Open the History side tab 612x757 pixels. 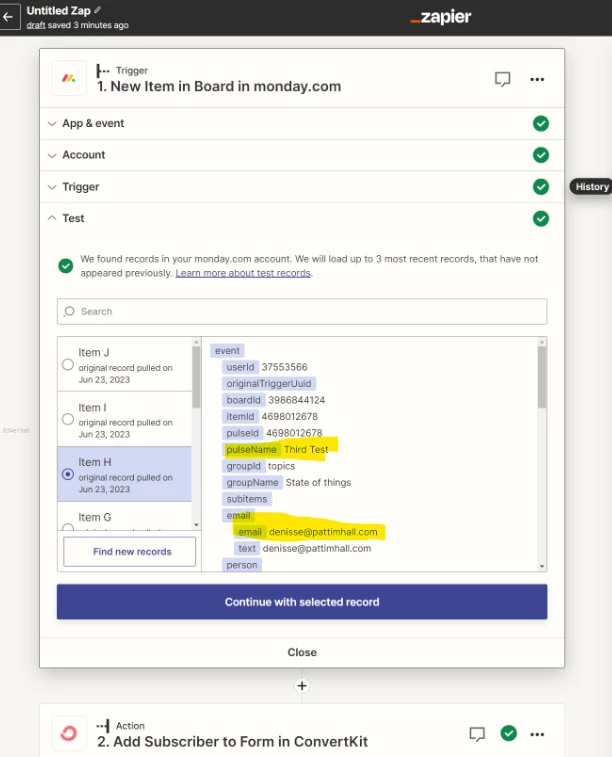pos(591,186)
